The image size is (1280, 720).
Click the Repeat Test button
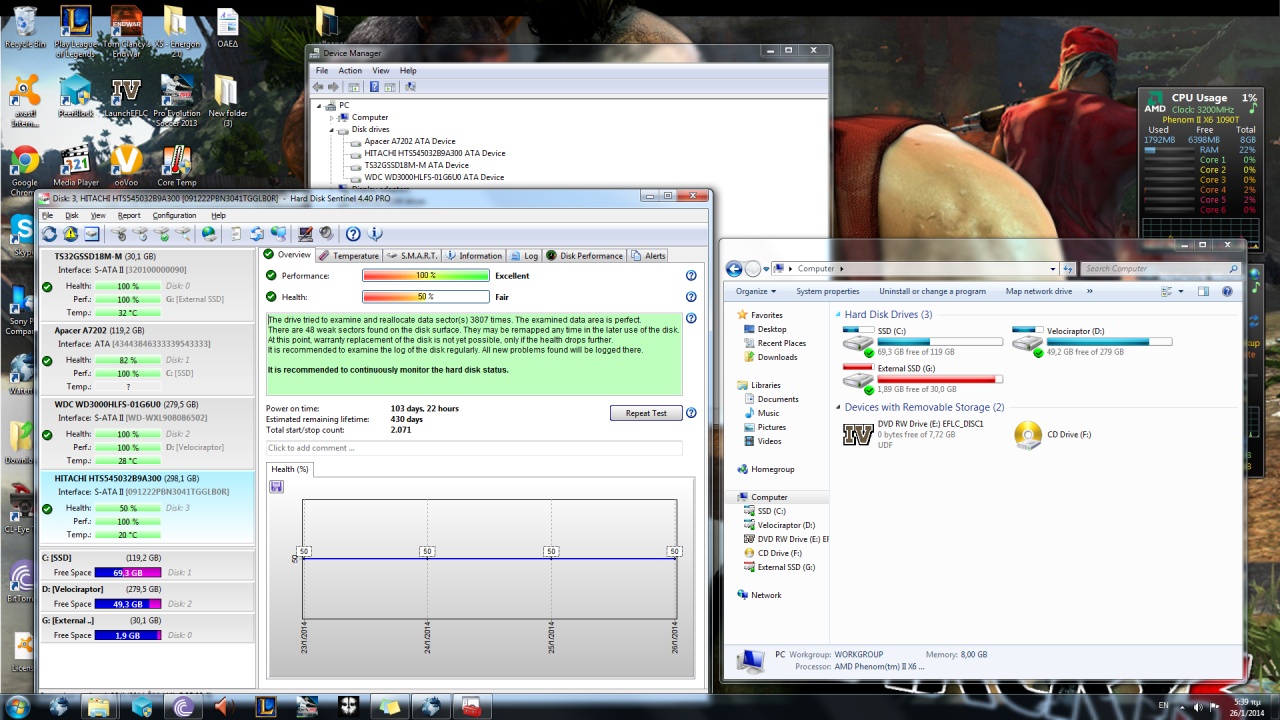pyautogui.click(x=646, y=413)
